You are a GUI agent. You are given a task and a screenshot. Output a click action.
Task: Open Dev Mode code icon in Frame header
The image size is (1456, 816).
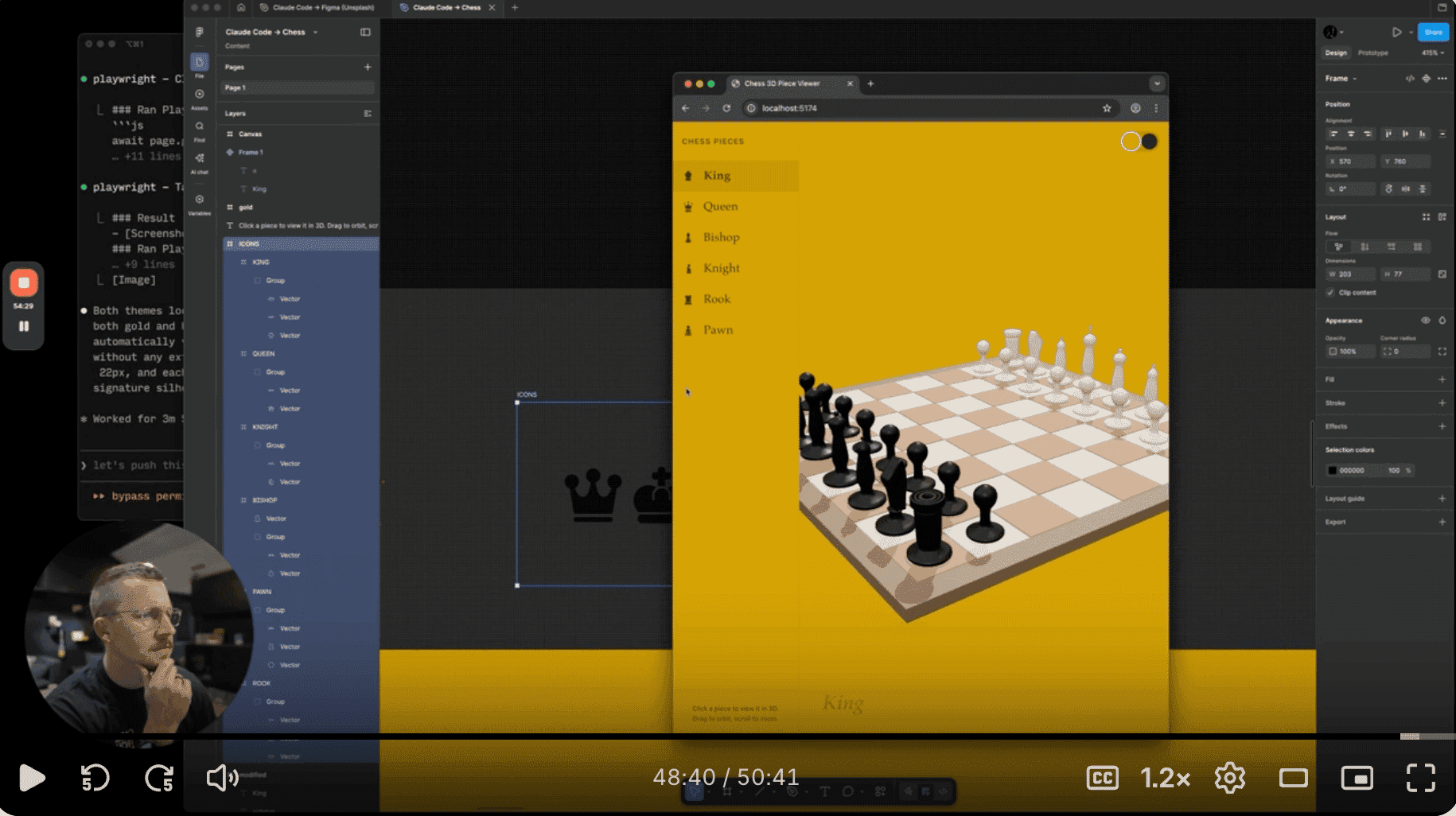coord(1410,78)
